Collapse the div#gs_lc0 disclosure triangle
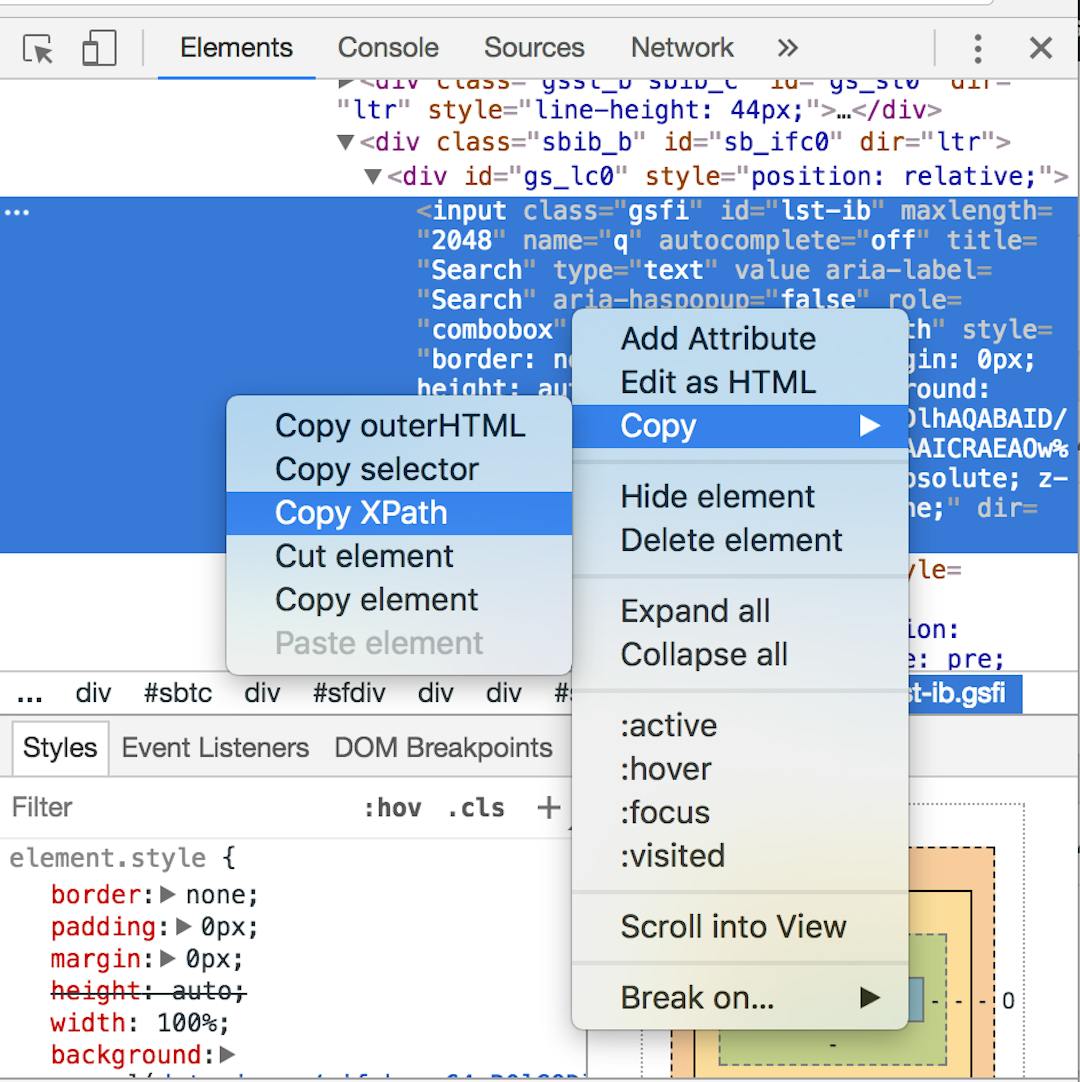 pos(375,176)
